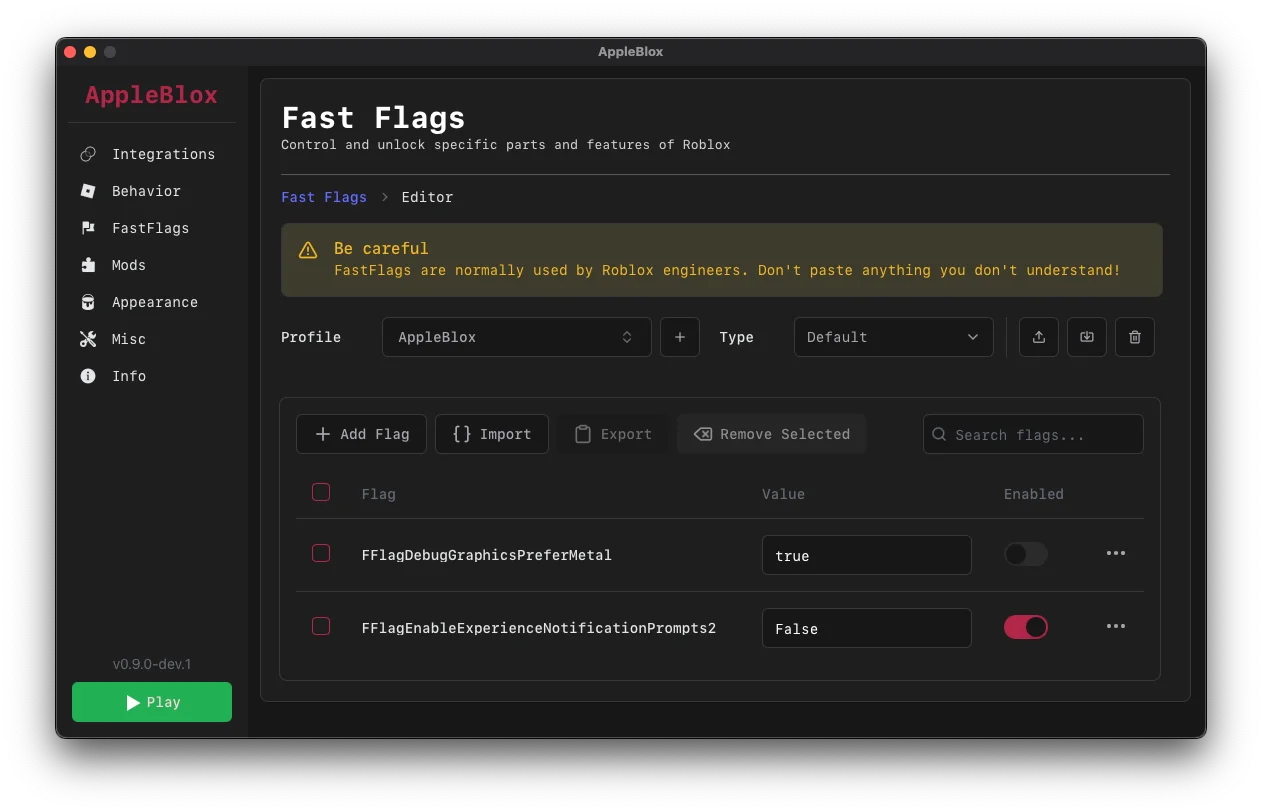Click the Fast Flags breadcrumb link
The image size is (1262, 812).
(324, 197)
